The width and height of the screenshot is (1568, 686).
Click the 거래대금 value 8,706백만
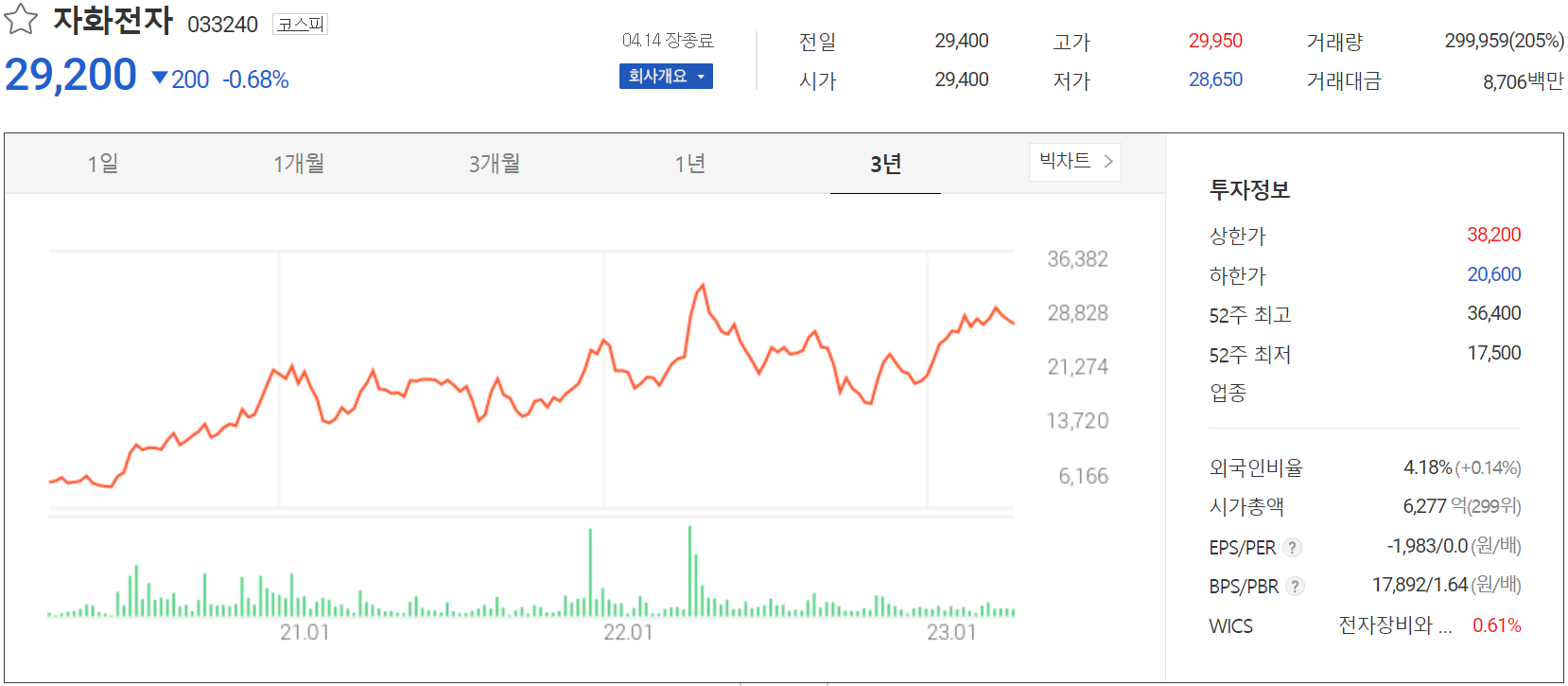(1523, 81)
